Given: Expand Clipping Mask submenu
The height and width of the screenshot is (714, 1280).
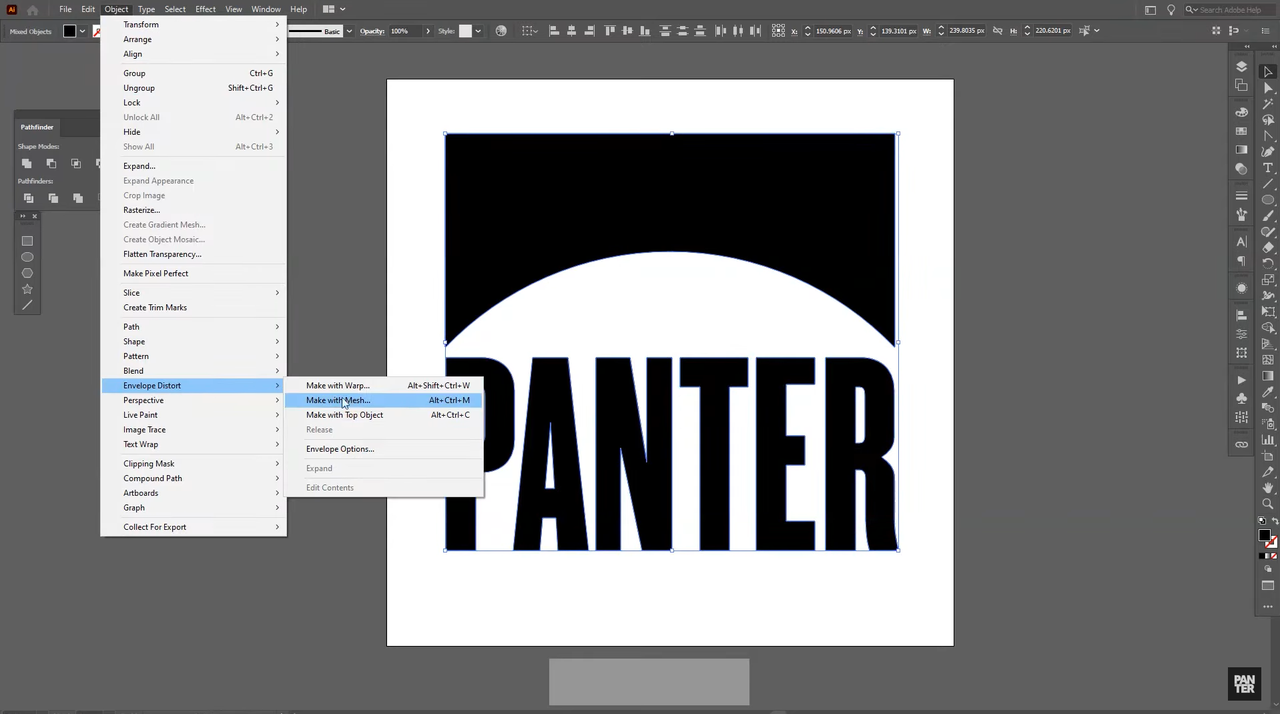Looking at the screenshot, I should point(277,464).
